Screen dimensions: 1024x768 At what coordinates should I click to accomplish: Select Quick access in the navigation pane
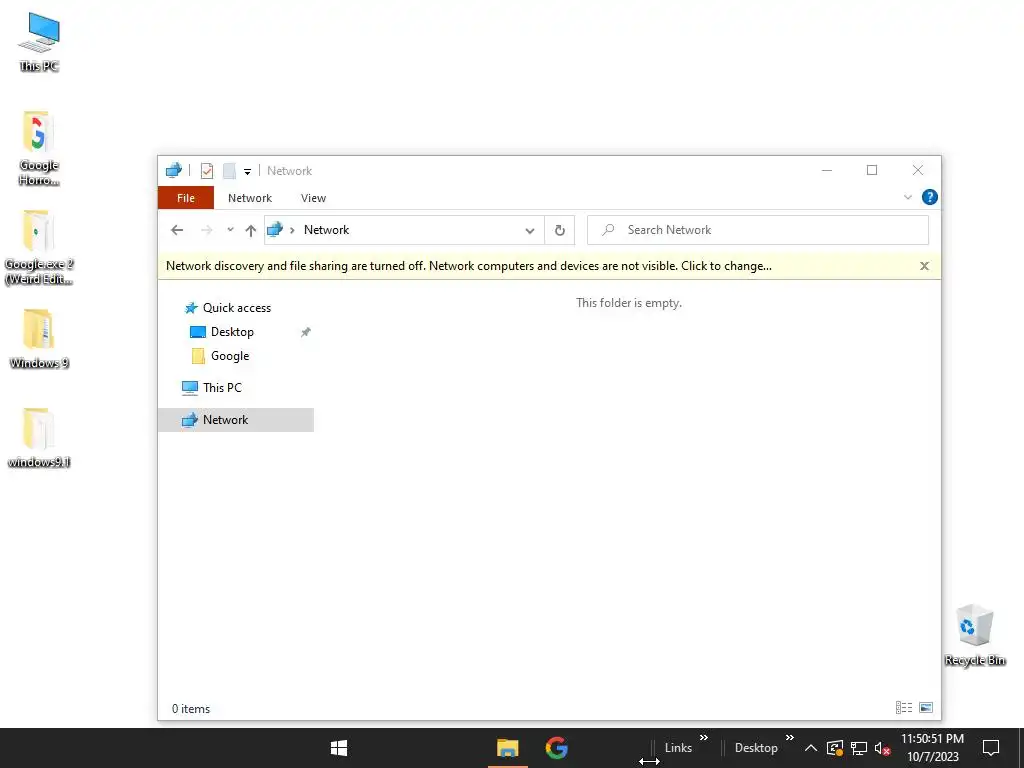tap(236, 308)
